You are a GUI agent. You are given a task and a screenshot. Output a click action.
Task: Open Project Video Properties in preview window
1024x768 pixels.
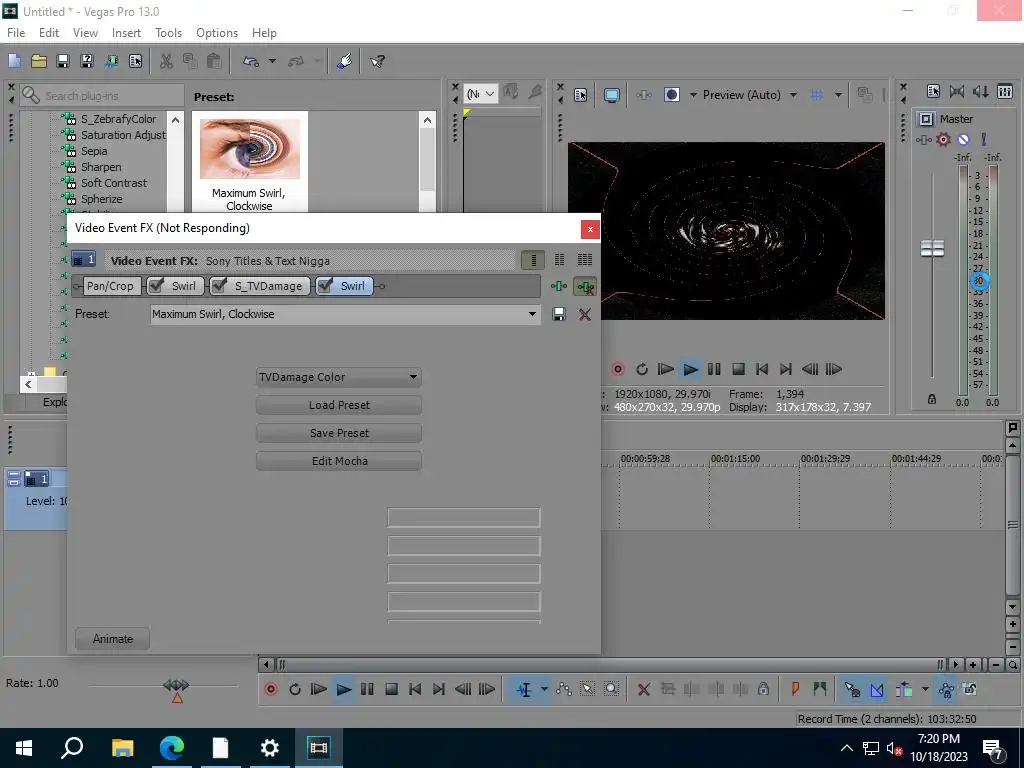click(x=581, y=95)
